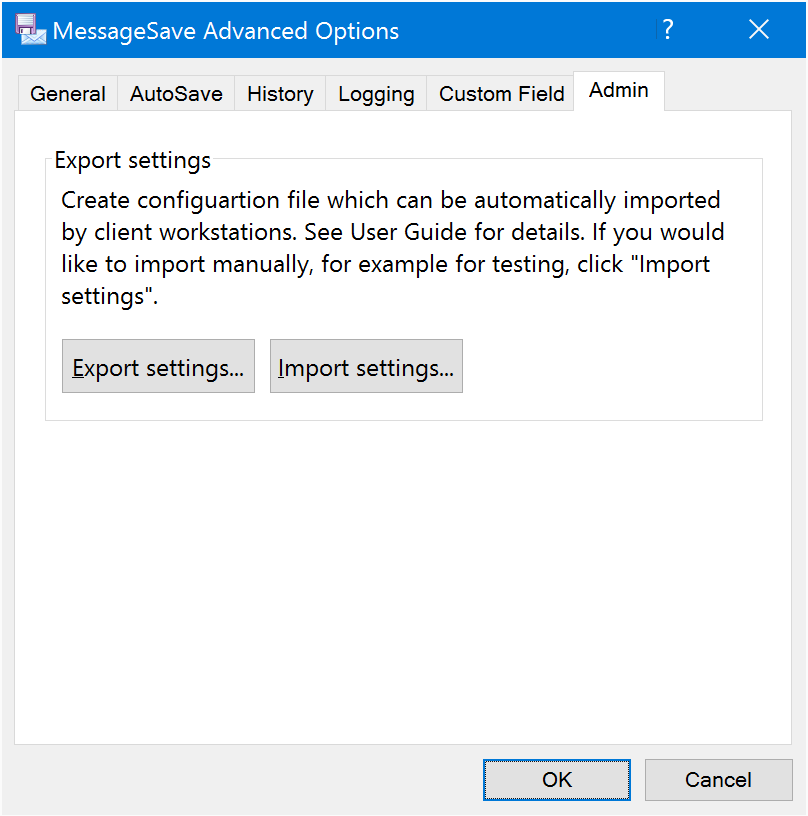Select the Admin tab

(x=619, y=91)
